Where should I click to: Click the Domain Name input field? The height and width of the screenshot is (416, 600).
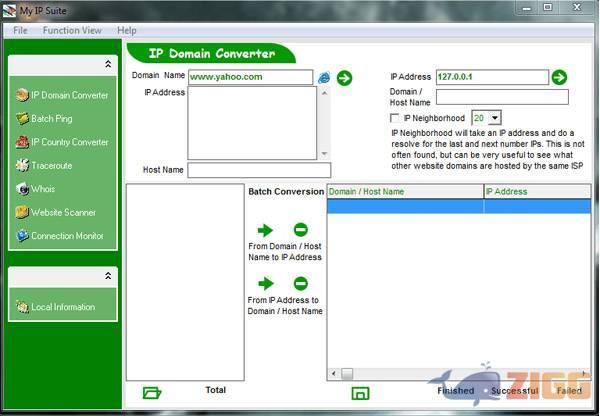tap(250, 77)
